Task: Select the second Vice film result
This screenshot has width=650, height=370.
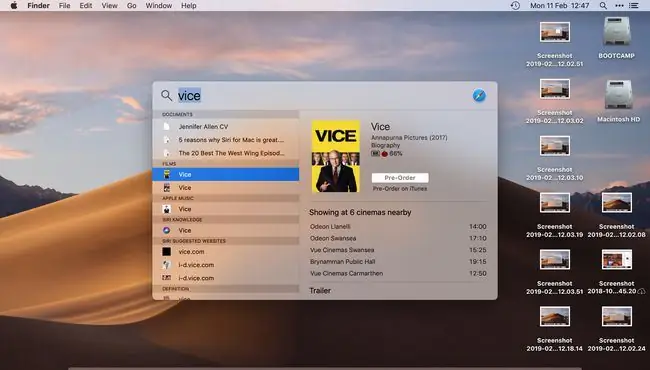Action: coord(226,188)
